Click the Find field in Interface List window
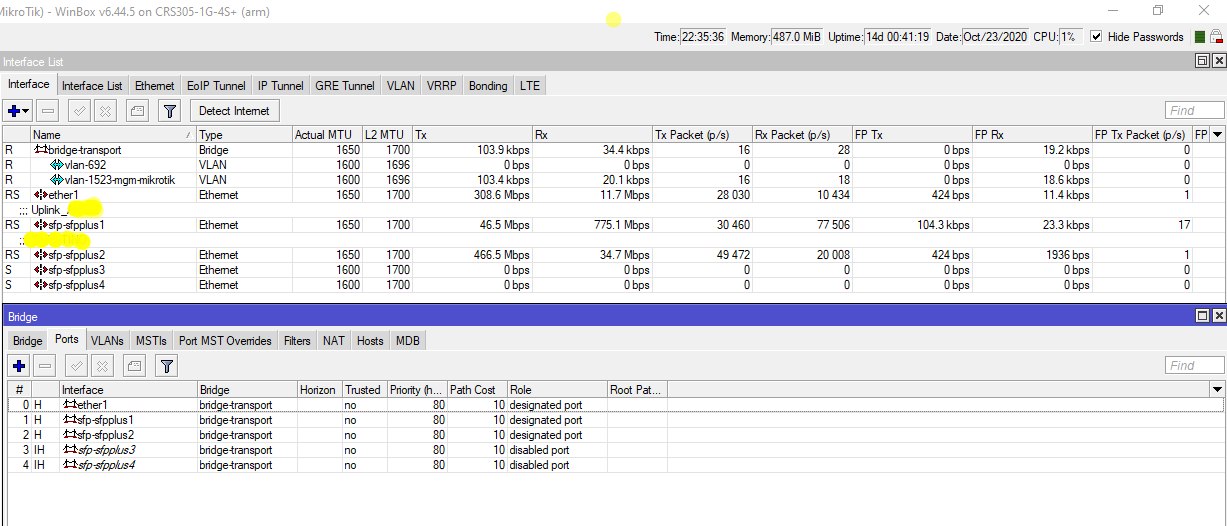This screenshot has height=526, width=1227. point(1194,111)
